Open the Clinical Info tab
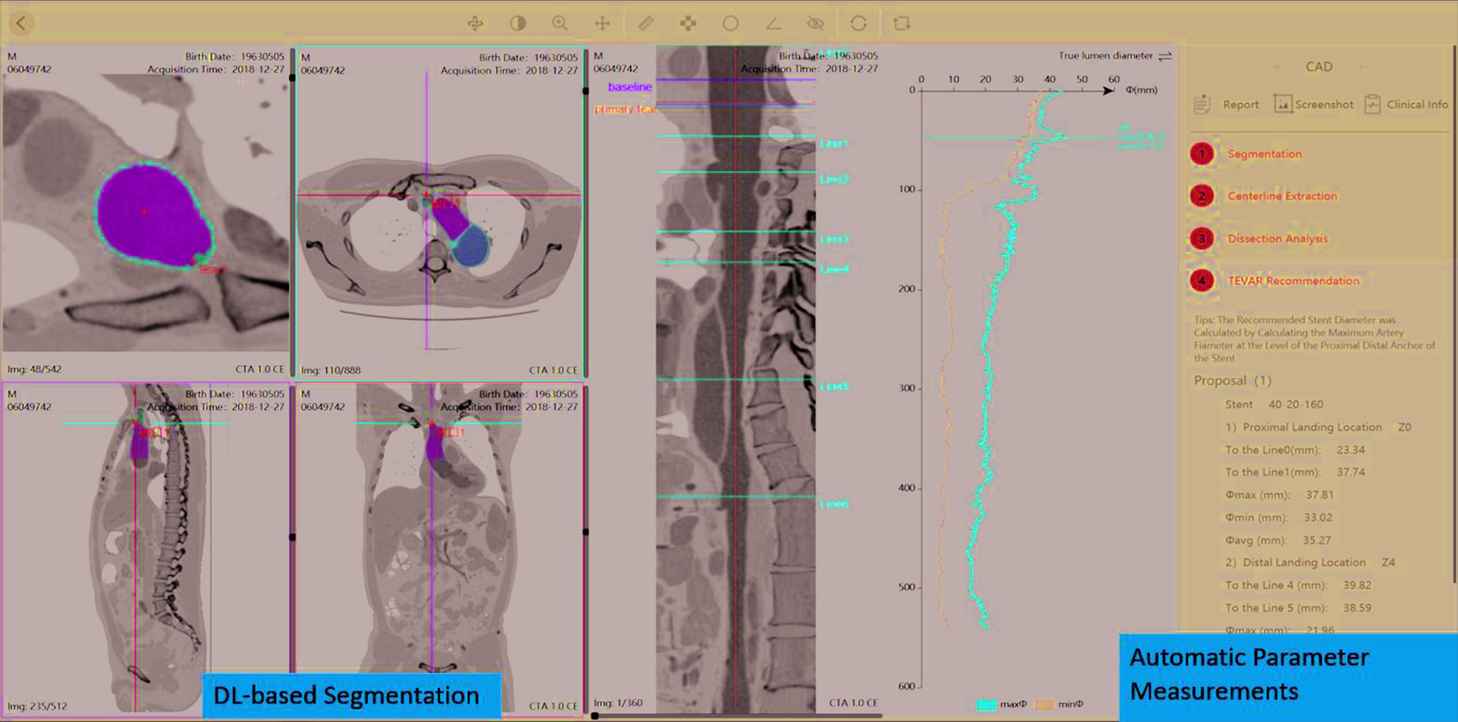Screen dimensions: 1458x722 1406,104
